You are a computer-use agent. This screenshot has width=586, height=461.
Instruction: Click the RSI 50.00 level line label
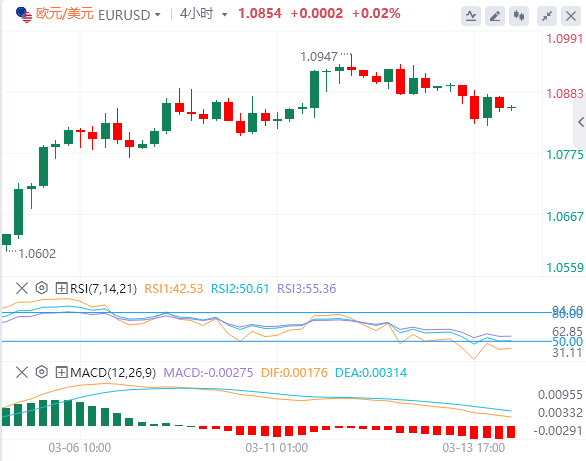click(567, 341)
